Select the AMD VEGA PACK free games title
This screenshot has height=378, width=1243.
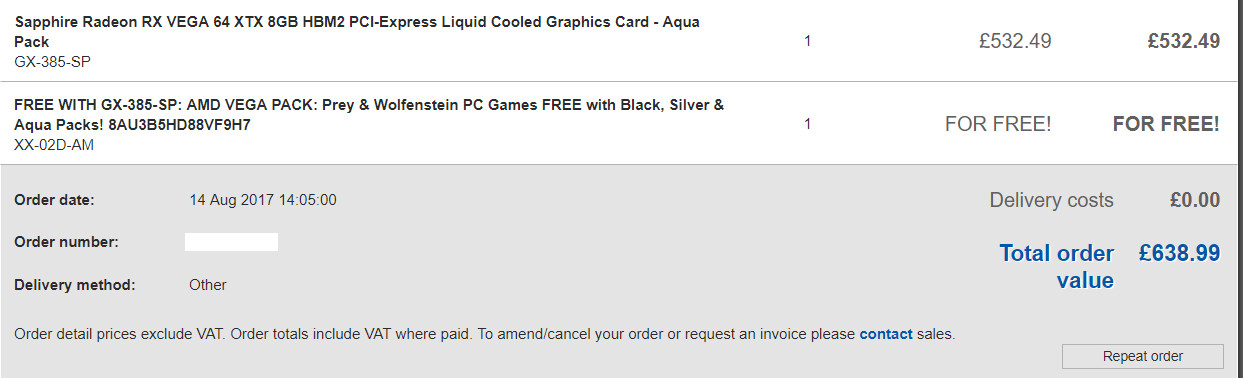pyautogui.click(x=369, y=115)
